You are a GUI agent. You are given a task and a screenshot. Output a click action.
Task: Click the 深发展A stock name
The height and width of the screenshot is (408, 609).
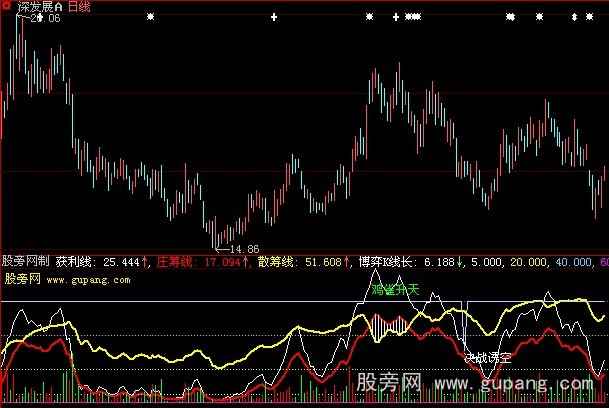coord(40,7)
